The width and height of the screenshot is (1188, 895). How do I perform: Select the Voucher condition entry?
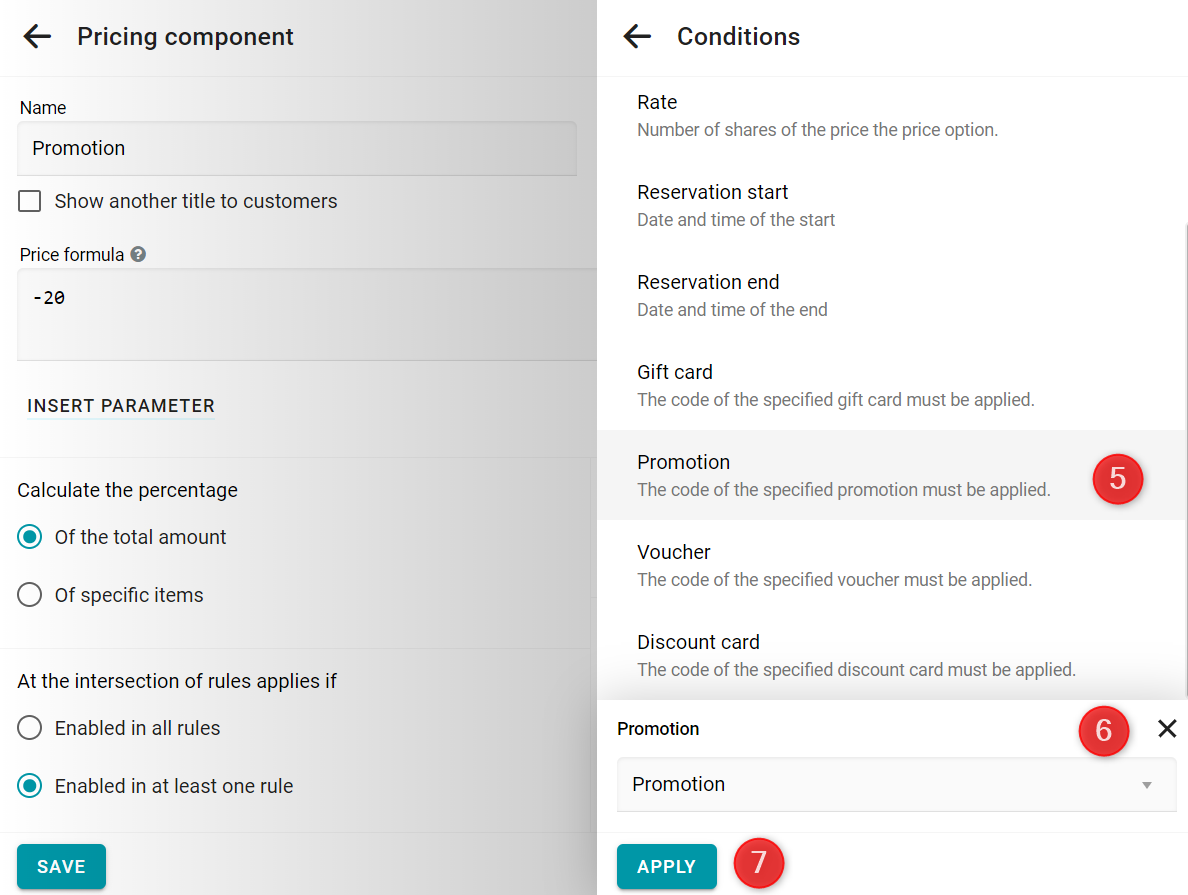tap(892, 565)
